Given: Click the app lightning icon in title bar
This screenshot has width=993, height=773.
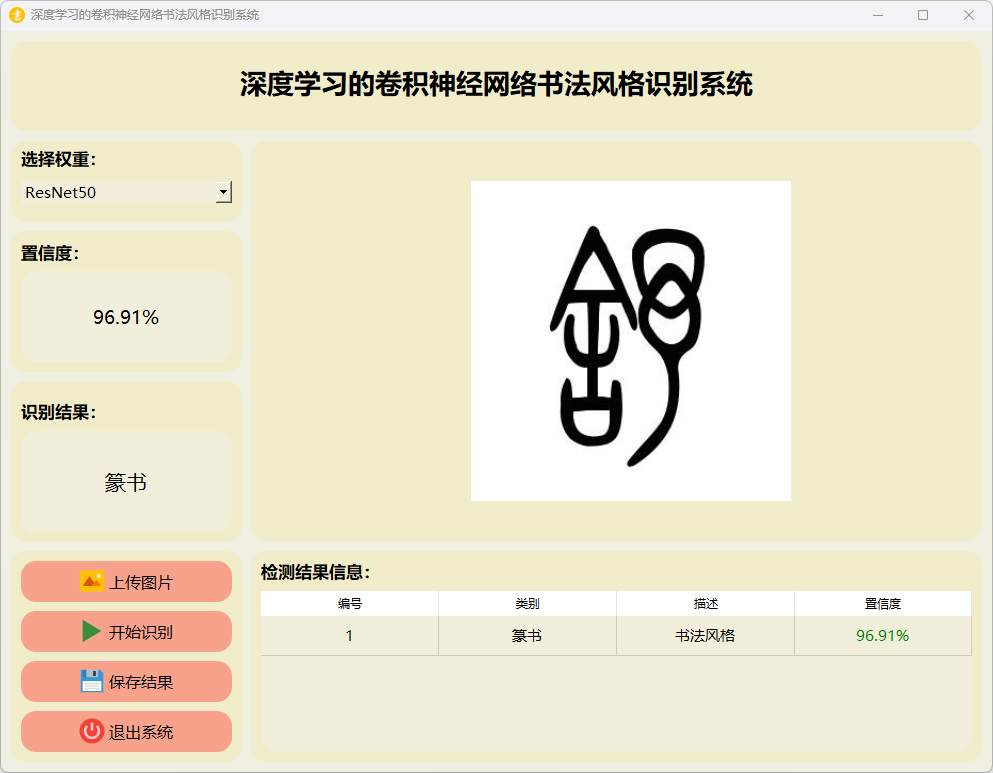Looking at the screenshot, I should click(16, 15).
